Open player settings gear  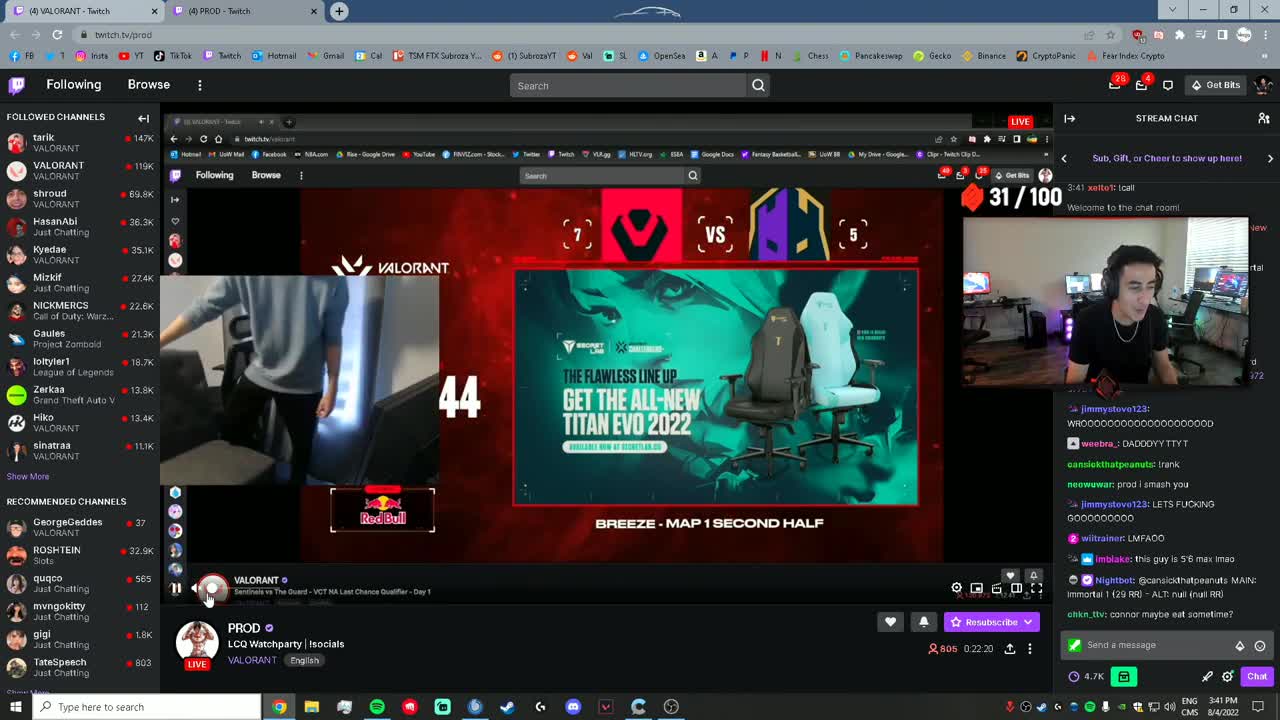click(956, 588)
